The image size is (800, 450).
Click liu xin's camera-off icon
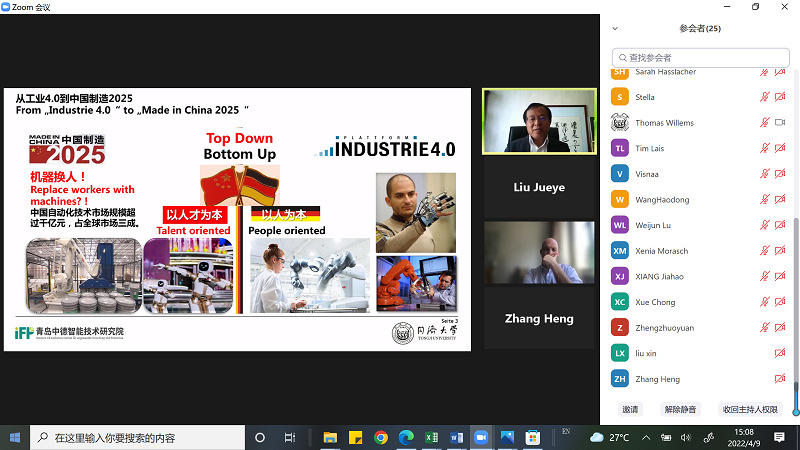coord(780,353)
